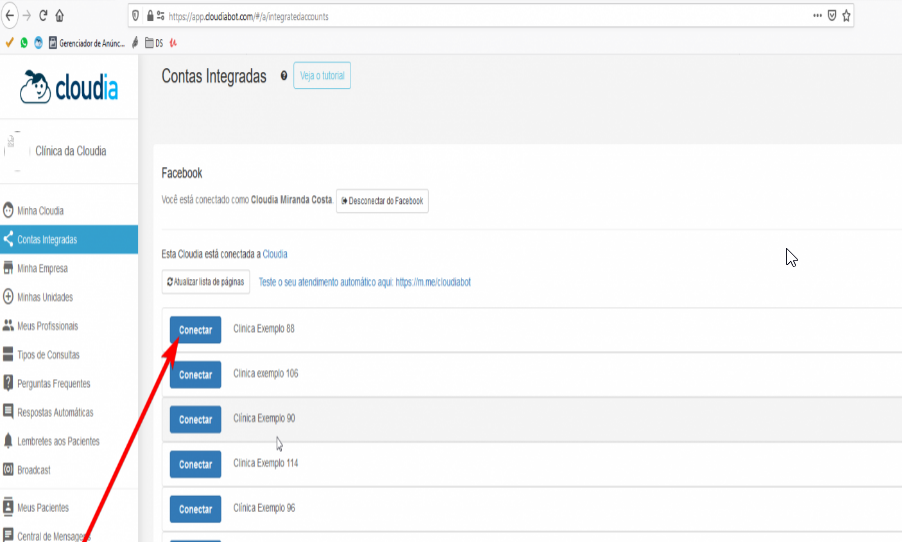Screen dimensions: 902x542
Task: Click Atualizar lista de páginas button
Action: (x=205, y=282)
